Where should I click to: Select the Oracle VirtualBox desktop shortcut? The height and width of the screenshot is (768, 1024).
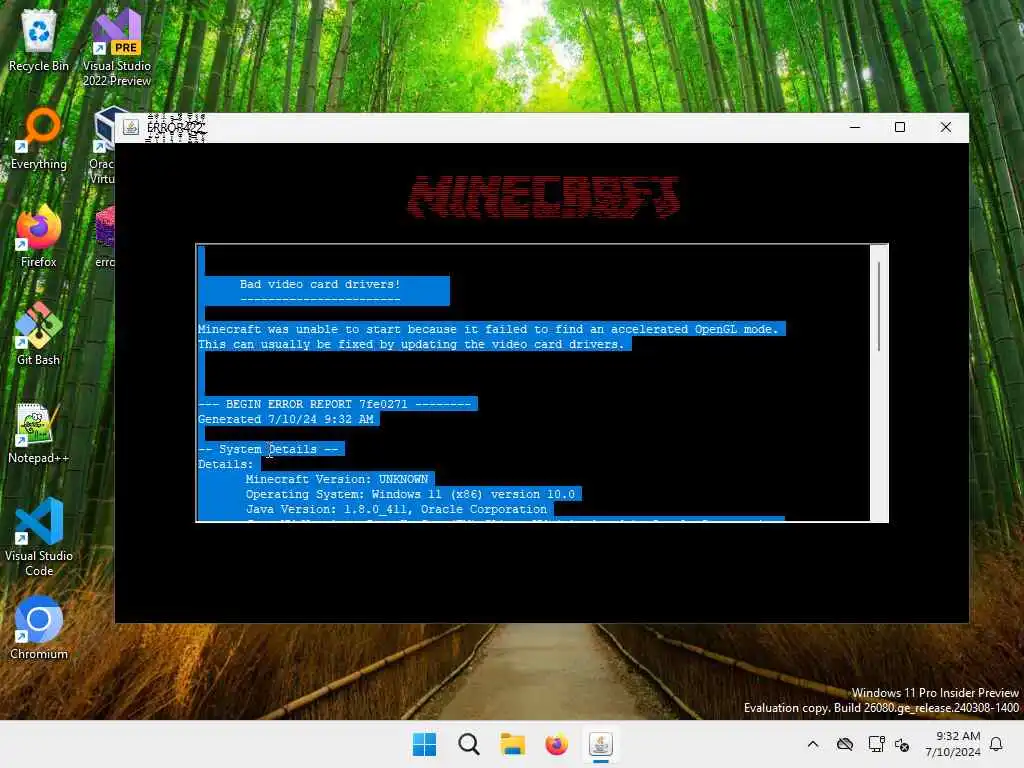point(103,145)
